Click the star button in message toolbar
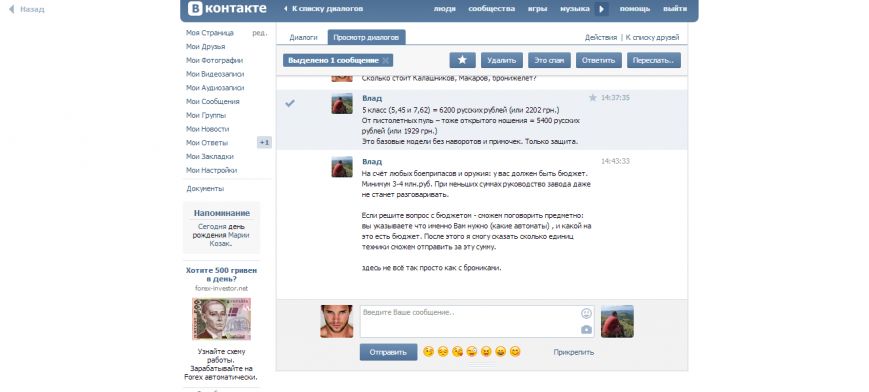Screen dimensions: 869x392 462,60
